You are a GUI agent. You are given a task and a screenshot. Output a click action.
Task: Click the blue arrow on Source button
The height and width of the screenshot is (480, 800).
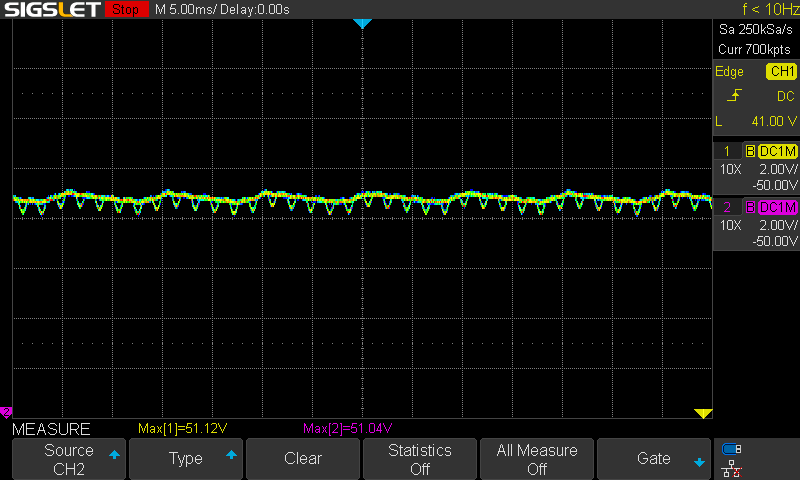(114, 454)
